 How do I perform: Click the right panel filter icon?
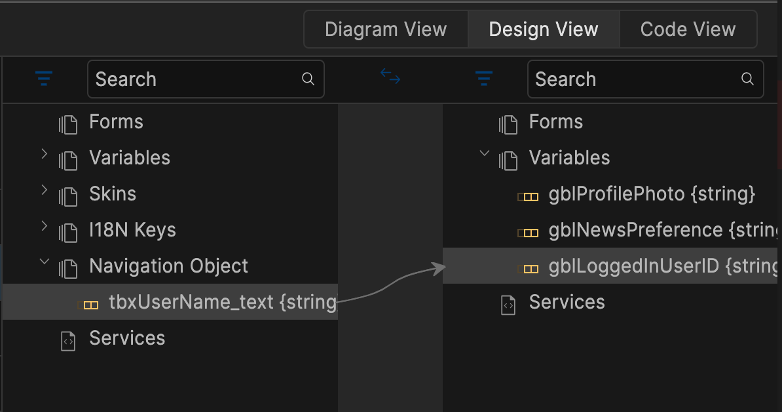pos(485,79)
